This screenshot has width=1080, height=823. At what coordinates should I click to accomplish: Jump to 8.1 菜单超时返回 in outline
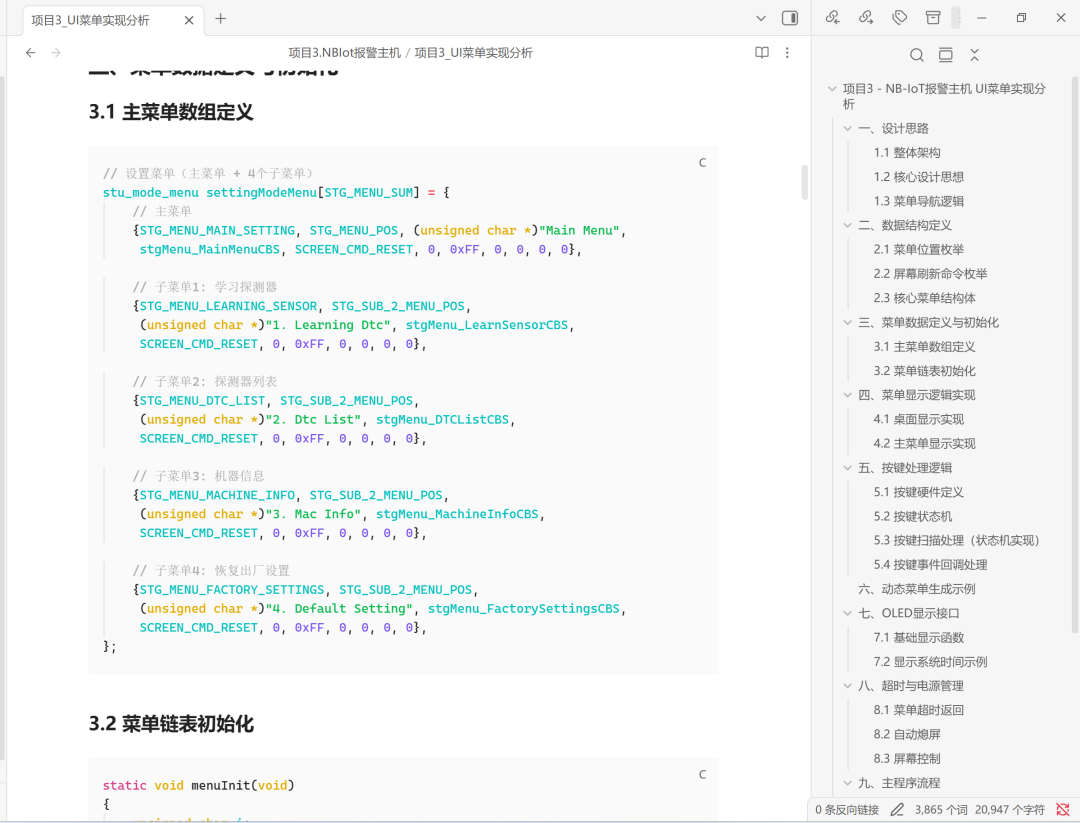point(919,710)
